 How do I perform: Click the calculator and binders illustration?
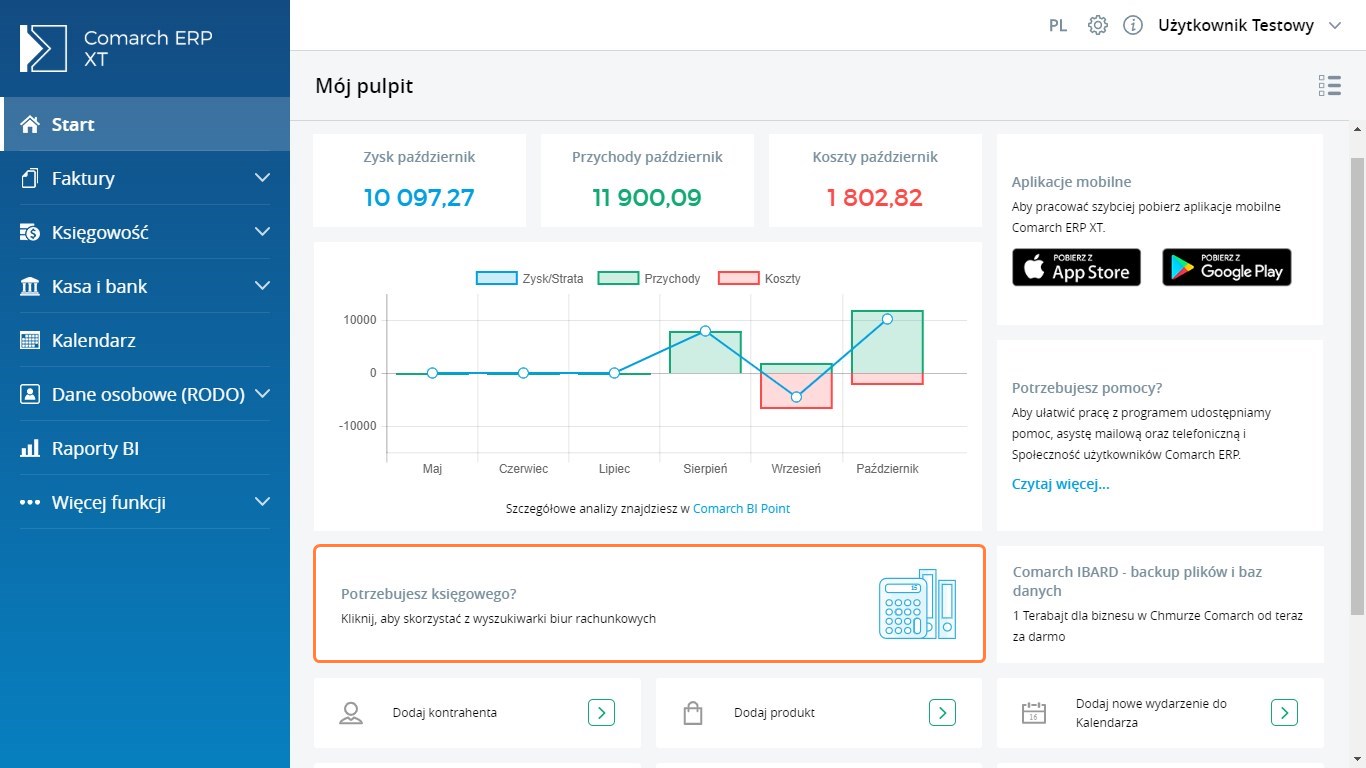tap(917, 604)
